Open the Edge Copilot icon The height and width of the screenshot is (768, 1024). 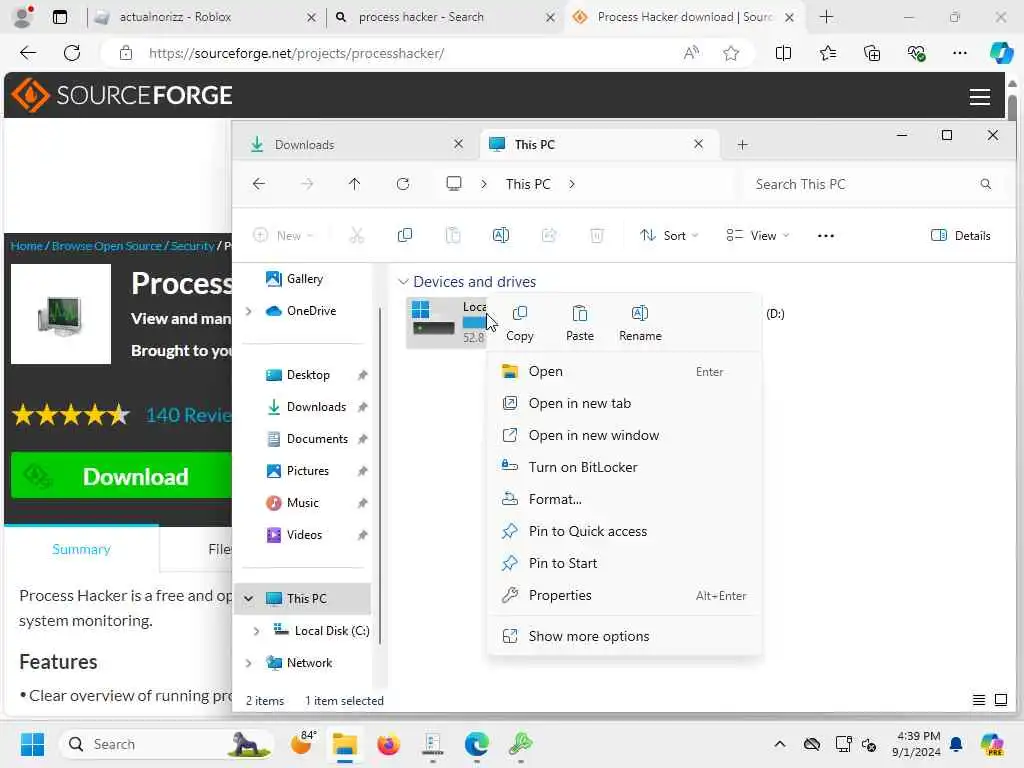click(x=1000, y=53)
